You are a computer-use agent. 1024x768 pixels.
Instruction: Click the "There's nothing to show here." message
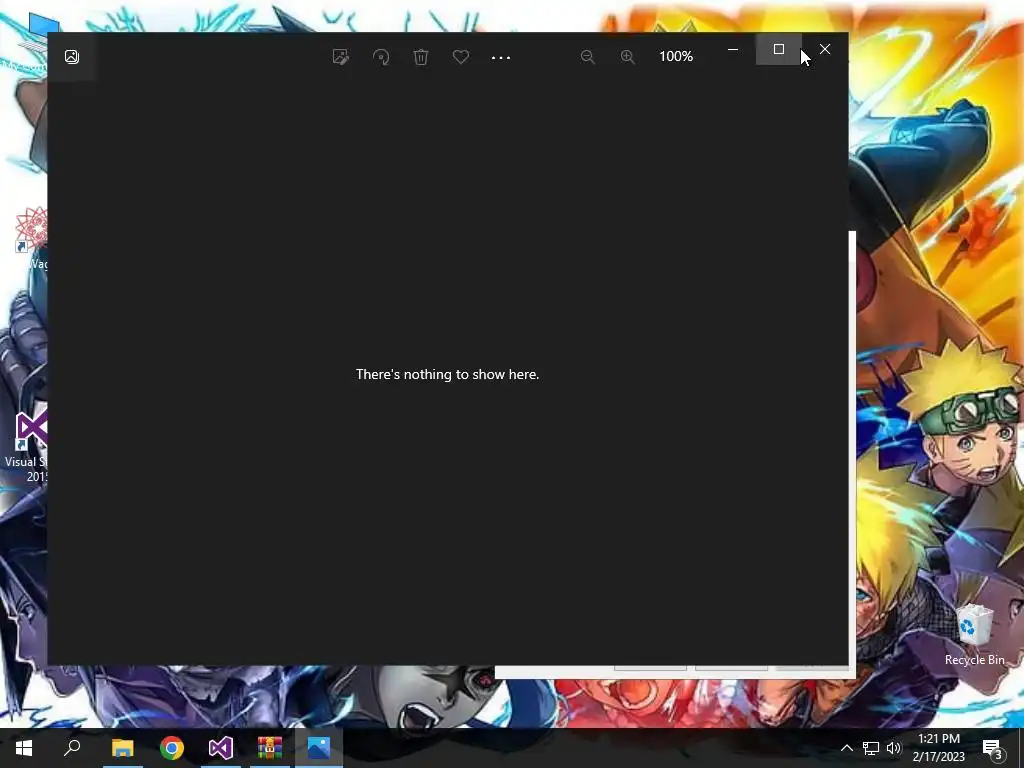coord(447,374)
